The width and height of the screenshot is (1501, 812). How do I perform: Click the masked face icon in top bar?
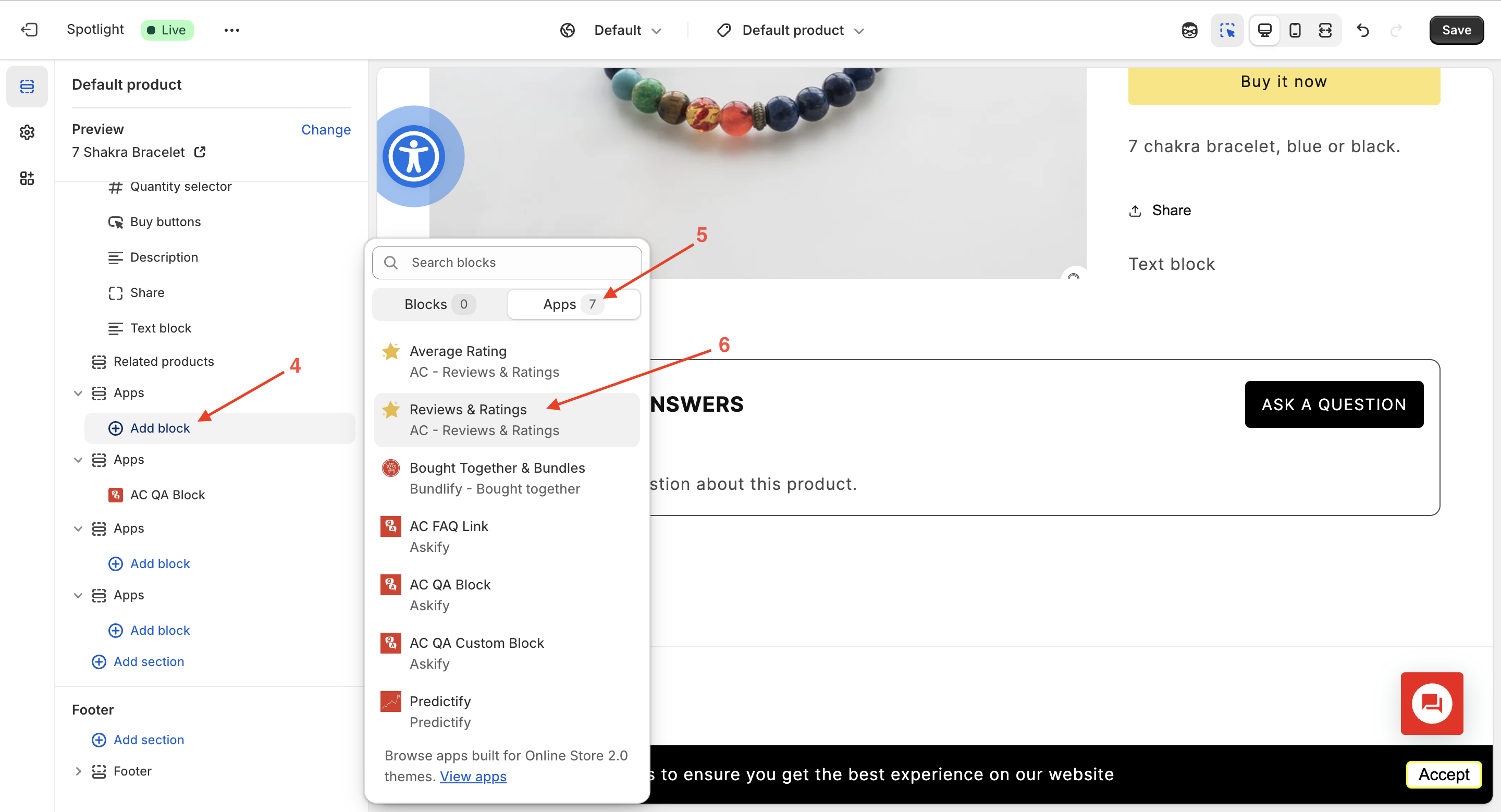[1190, 30]
